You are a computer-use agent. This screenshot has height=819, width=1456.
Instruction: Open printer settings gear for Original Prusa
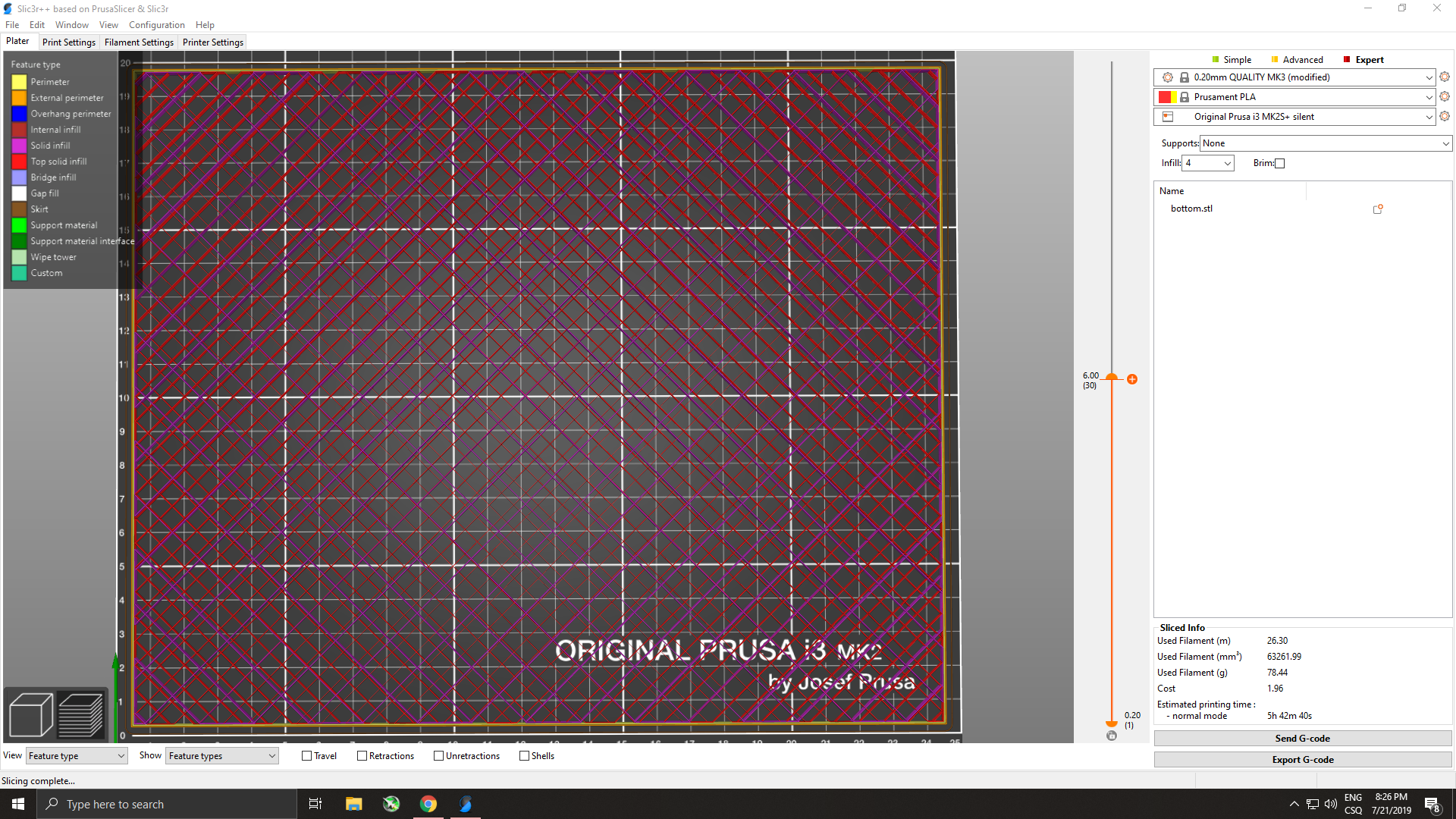coord(1445,117)
